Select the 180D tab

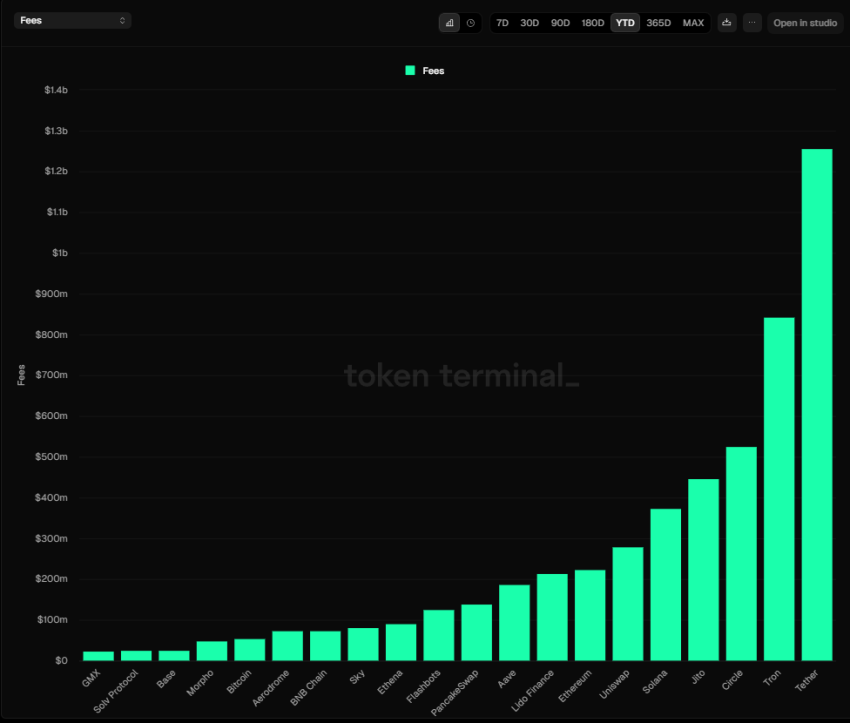[592, 22]
